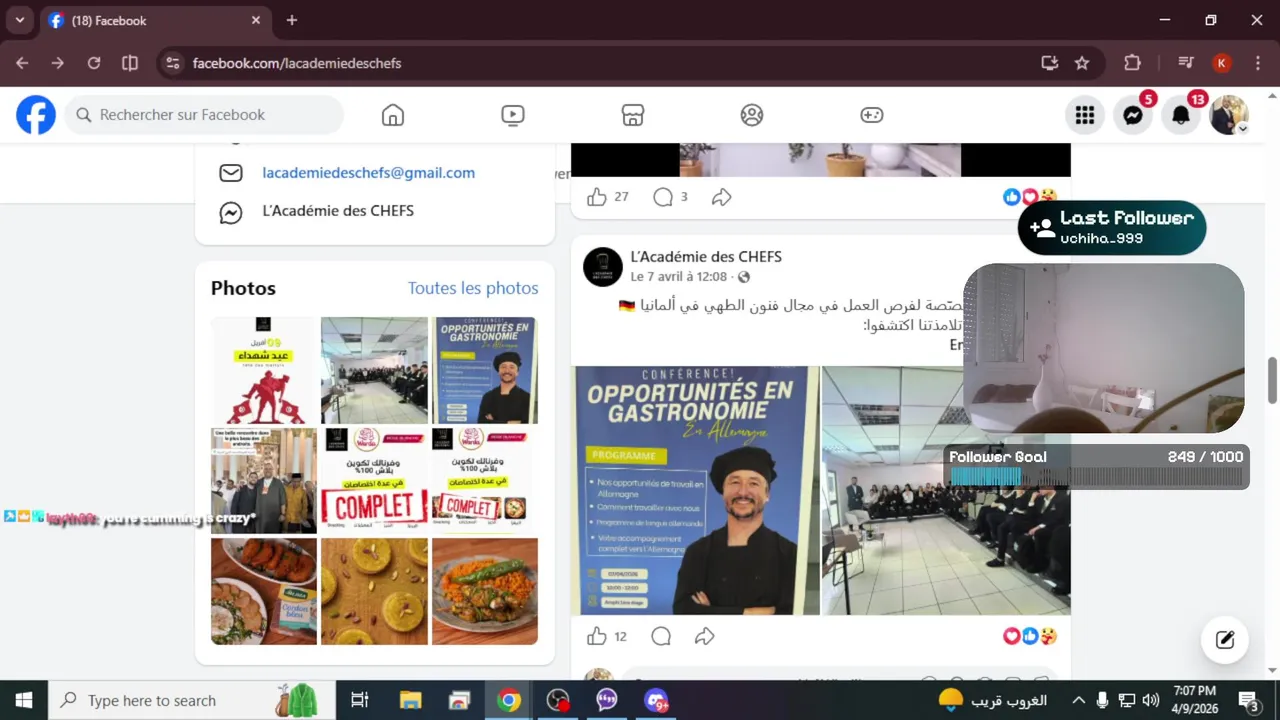Focus the Rechercher sur Facebook search box
Viewport: 1280px width, 720px height.
(x=204, y=115)
